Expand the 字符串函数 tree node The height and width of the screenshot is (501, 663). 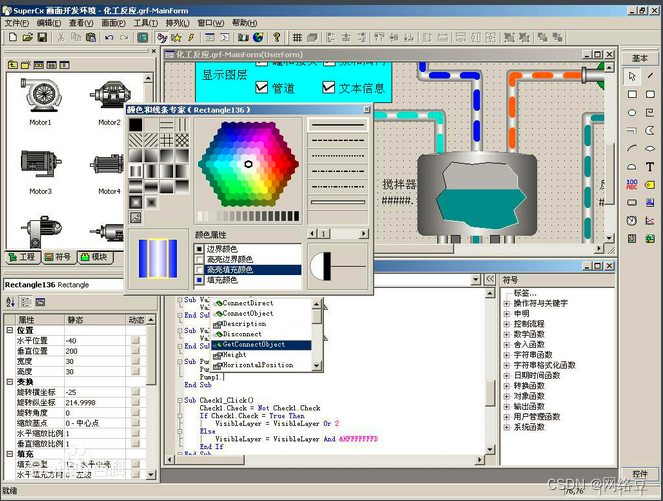(x=507, y=354)
